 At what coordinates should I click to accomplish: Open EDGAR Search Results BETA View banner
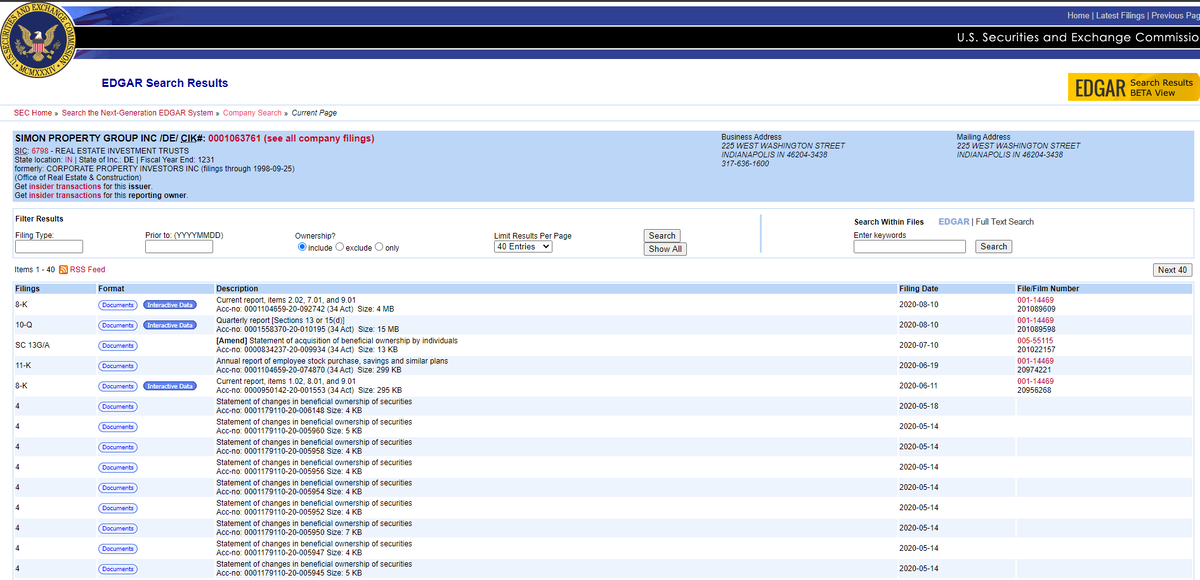[x=1133, y=87]
